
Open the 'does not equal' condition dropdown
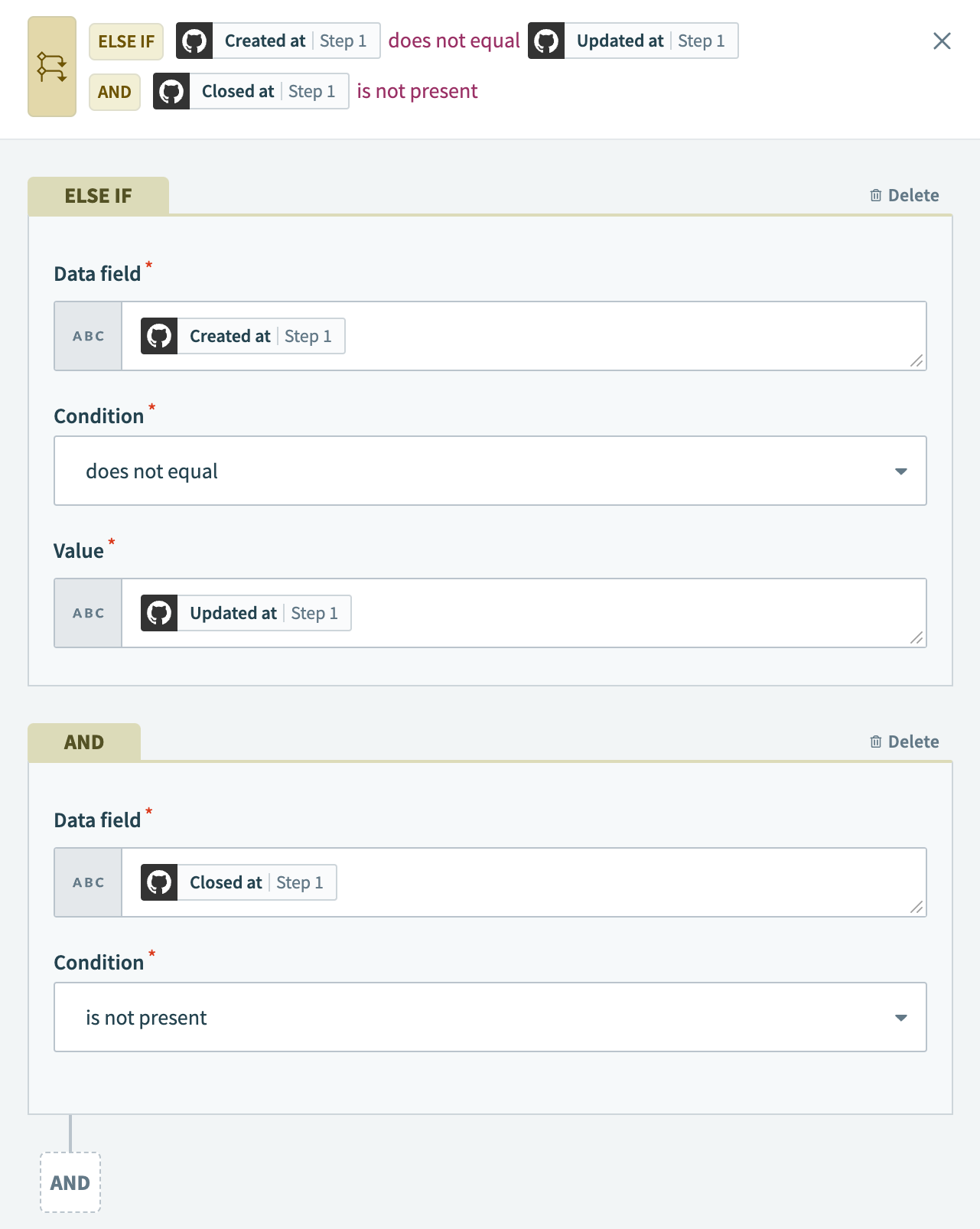tap(490, 471)
